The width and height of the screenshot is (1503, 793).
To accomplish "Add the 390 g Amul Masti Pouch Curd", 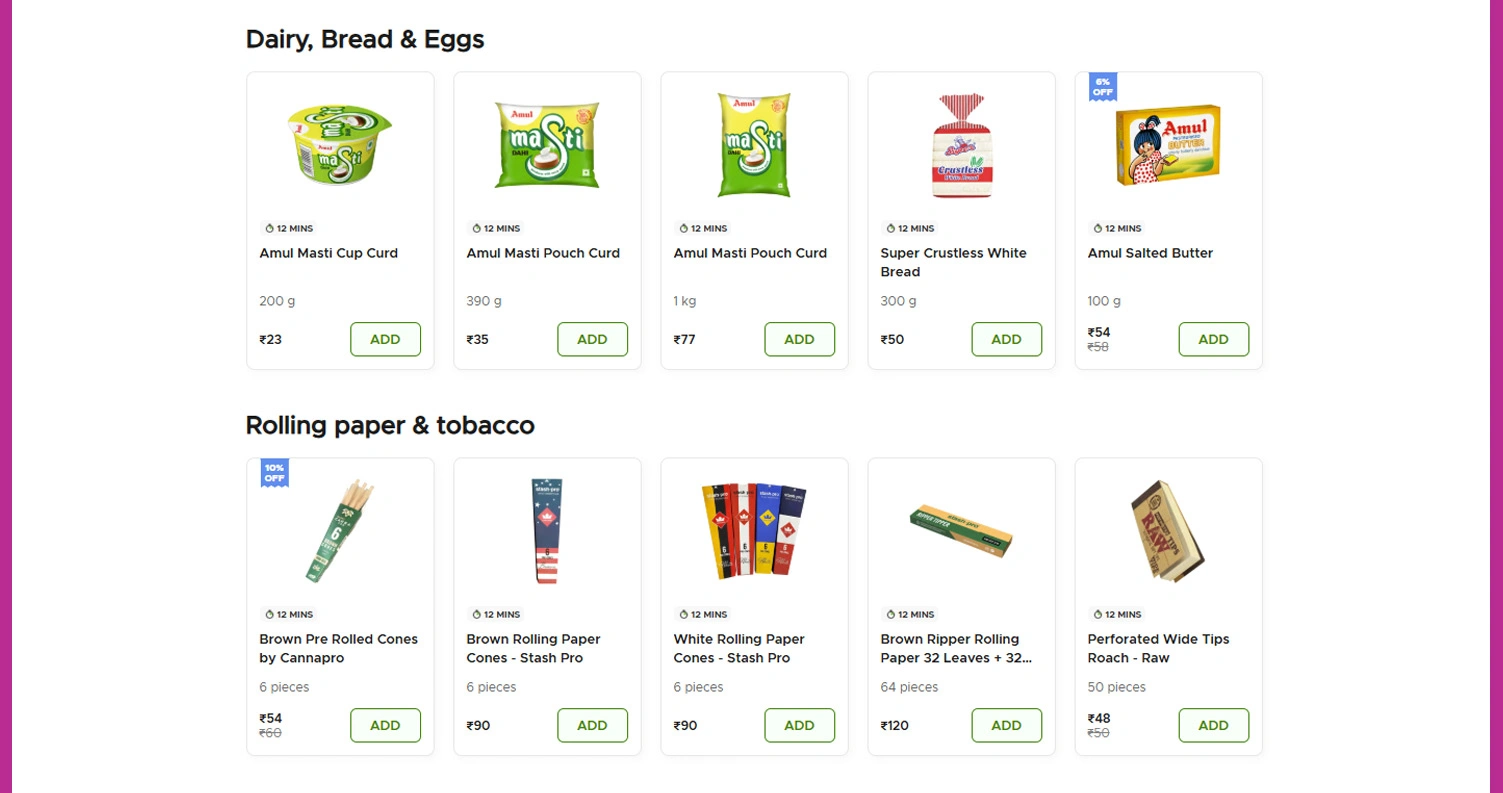I will (x=592, y=339).
